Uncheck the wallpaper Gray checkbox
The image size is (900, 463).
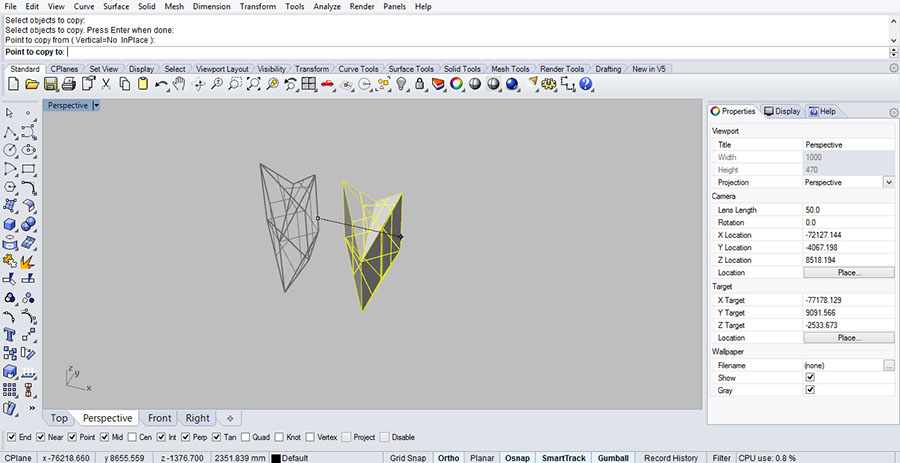(810, 390)
